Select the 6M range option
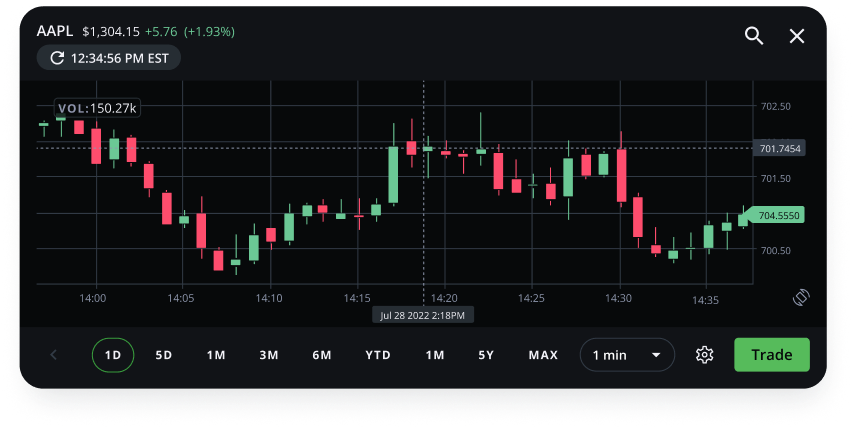The height and width of the screenshot is (428, 852). tap(321, 355)
